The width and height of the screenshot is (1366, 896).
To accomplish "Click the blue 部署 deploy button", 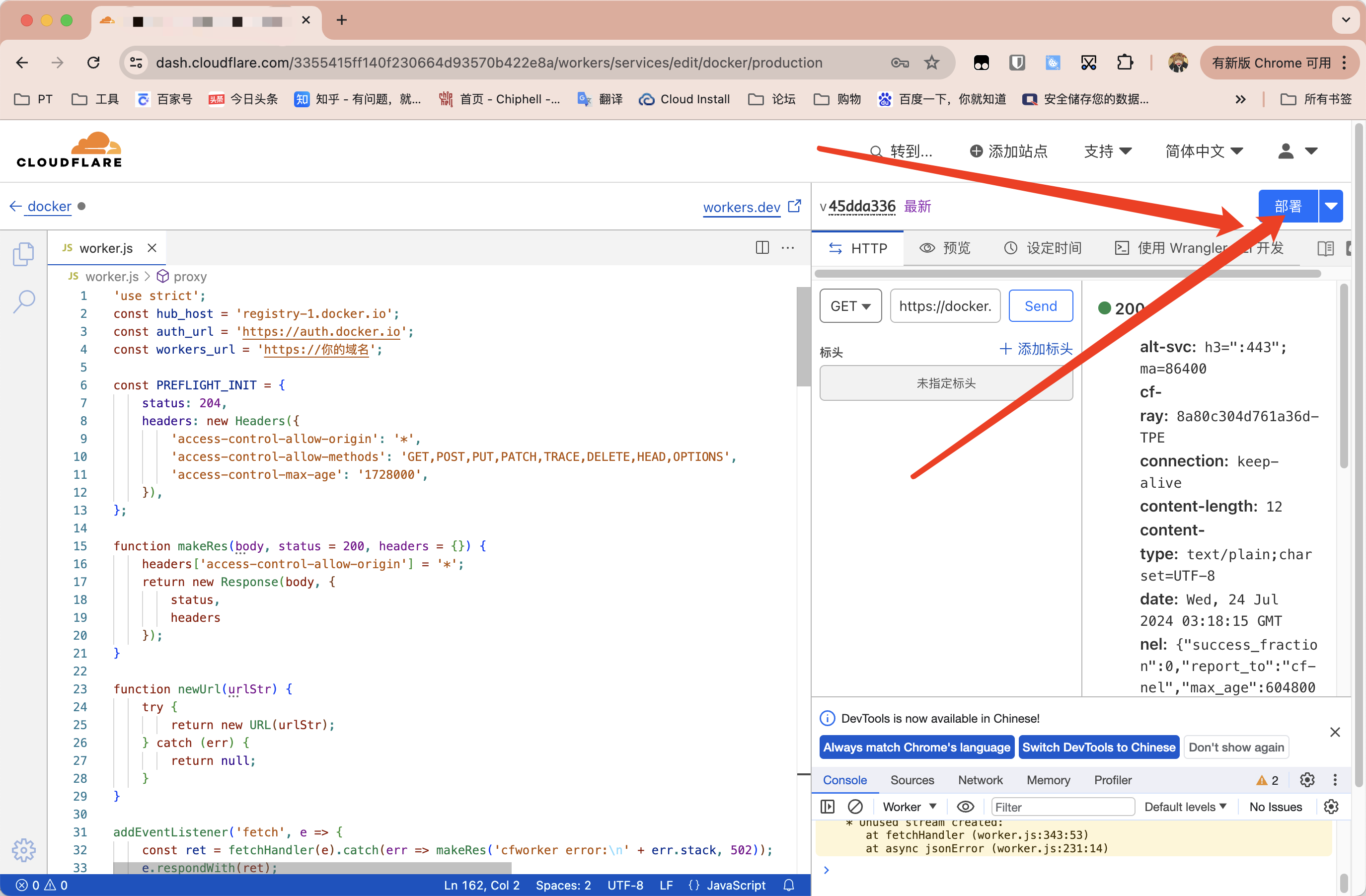I will [x=1288, y=206].
